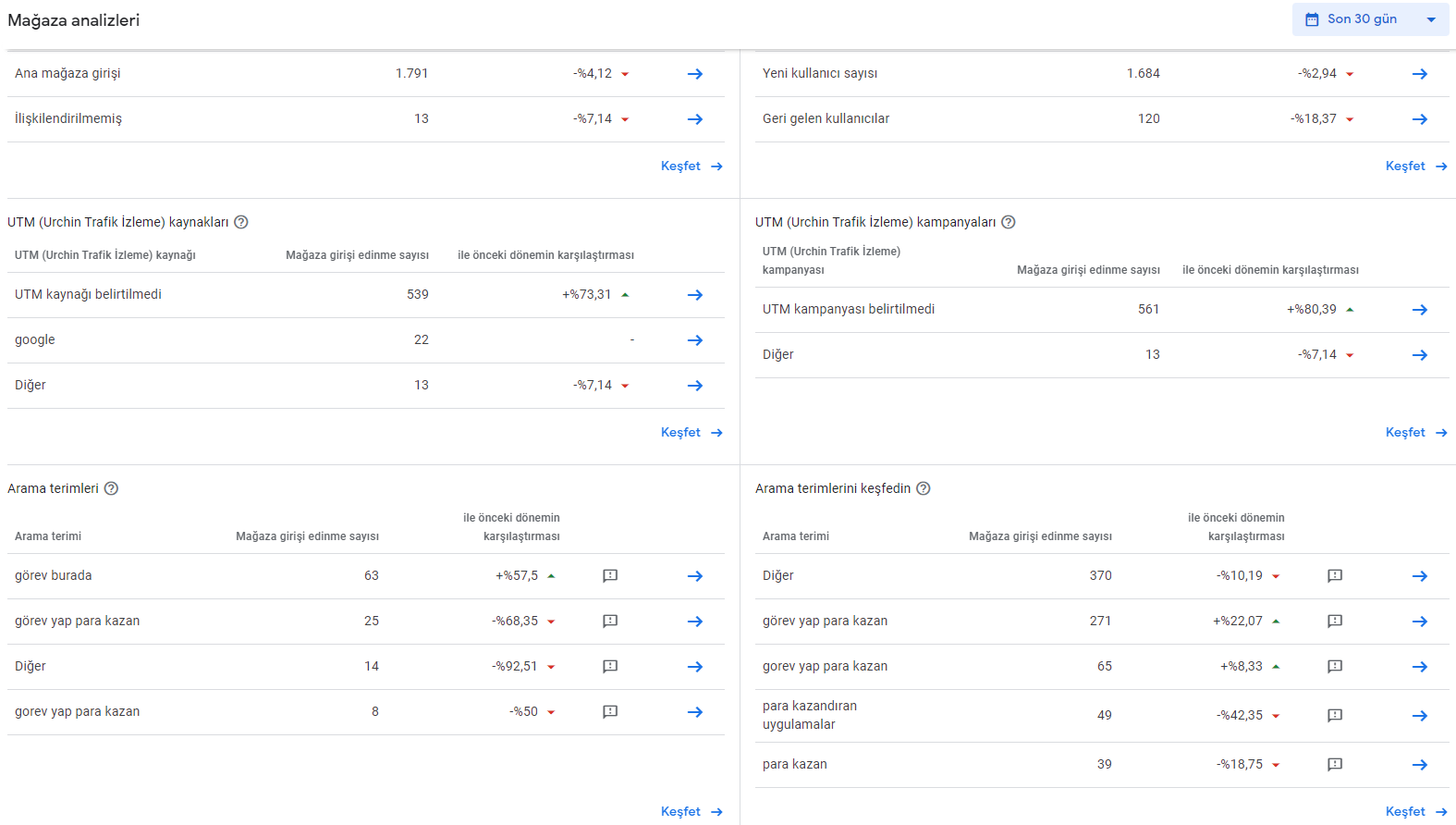This screenshot has width=1456, height=825.
Task: Click the -%18,37 change value
Action: pyautogui.click(x=1314, y=118)
